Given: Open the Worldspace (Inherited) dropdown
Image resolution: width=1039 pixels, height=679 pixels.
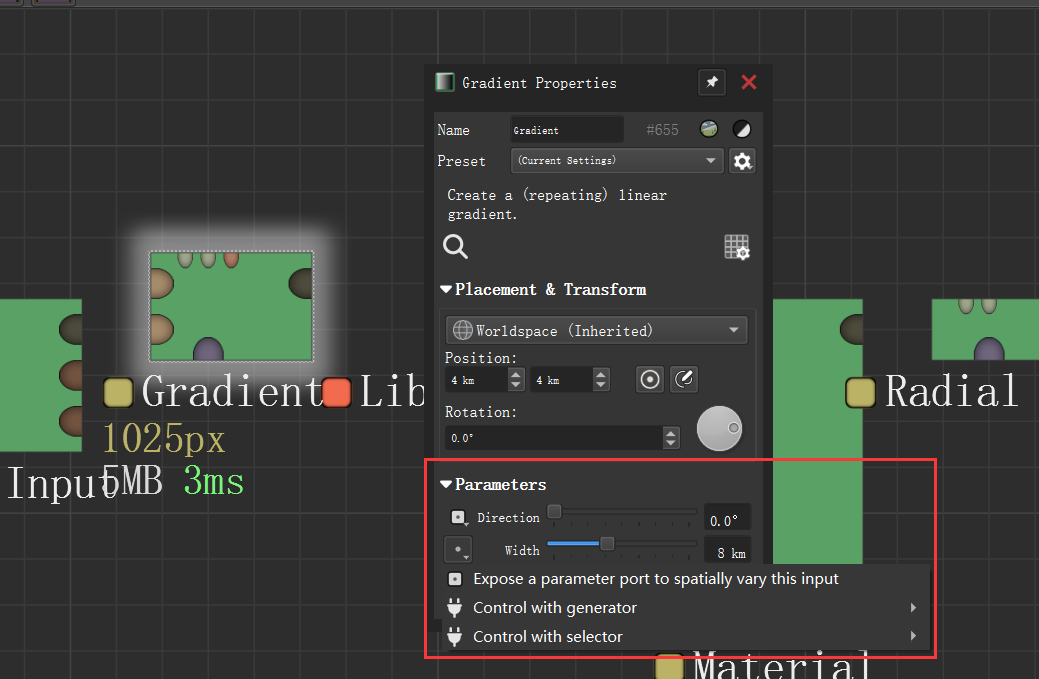Looking at the screenshot, I should [596, 330].
